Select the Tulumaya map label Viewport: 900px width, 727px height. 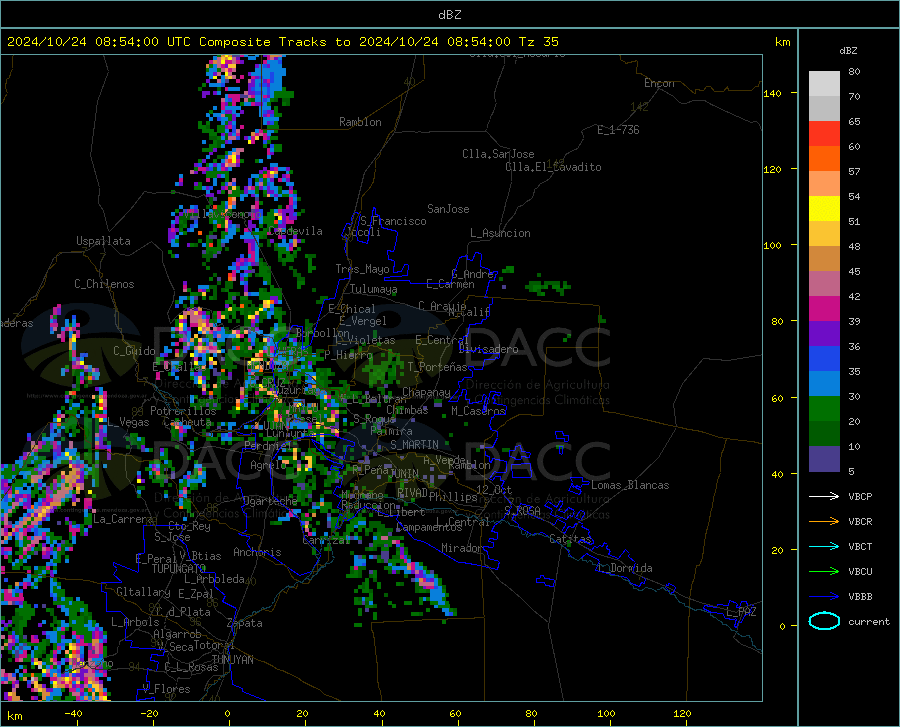tap(373, 289)
